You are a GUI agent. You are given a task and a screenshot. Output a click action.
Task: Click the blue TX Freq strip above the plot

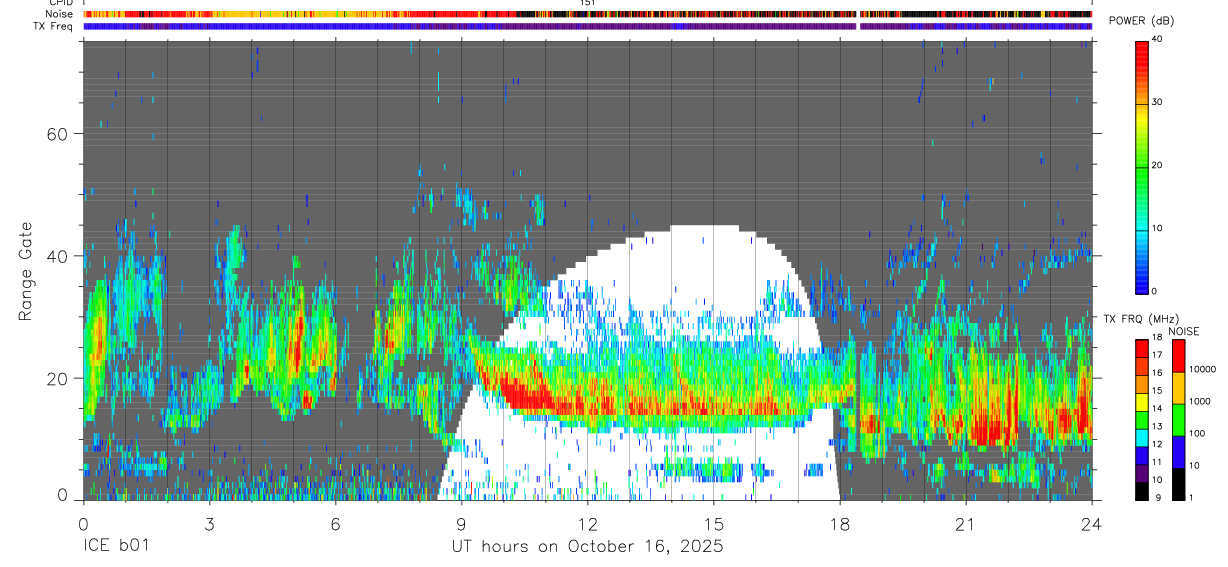coord(587,26)
